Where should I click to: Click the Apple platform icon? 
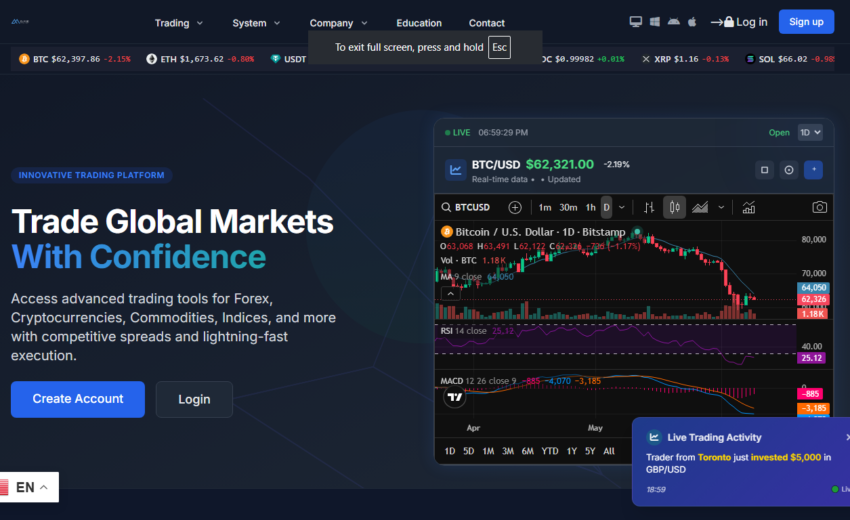692,22
